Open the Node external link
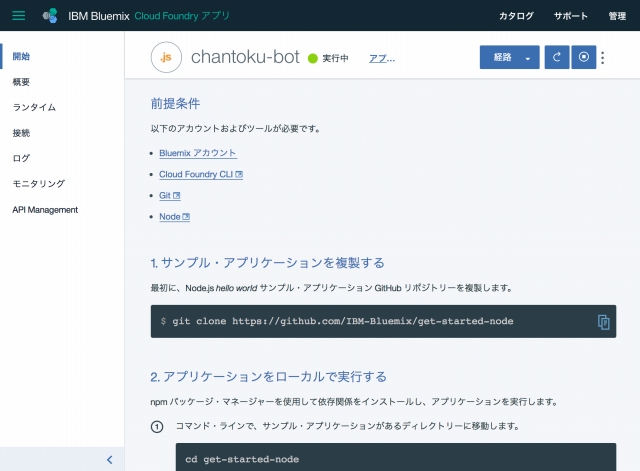This screenshot has height=471, width=640. pos(174,217)
